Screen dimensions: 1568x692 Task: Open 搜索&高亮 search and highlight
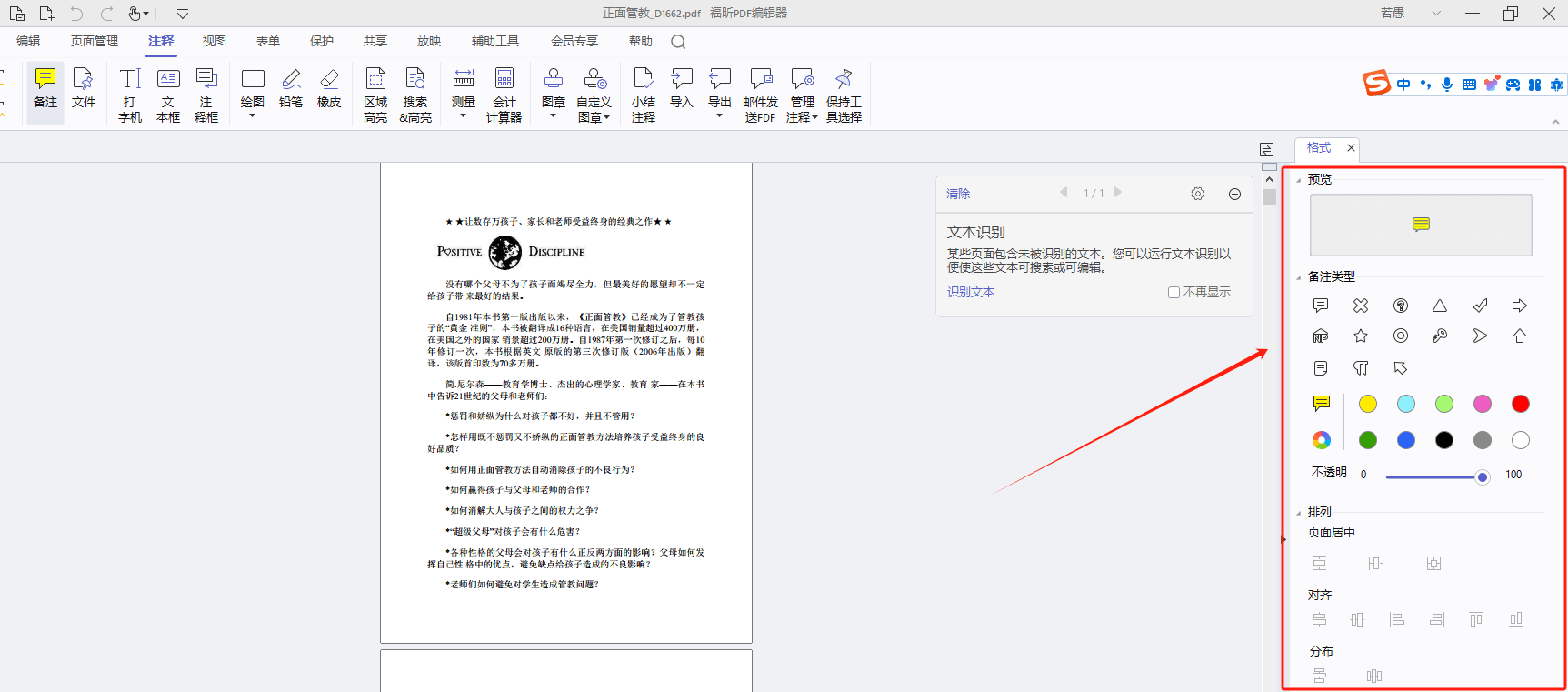pyautogui.click(x=415, y=95)
